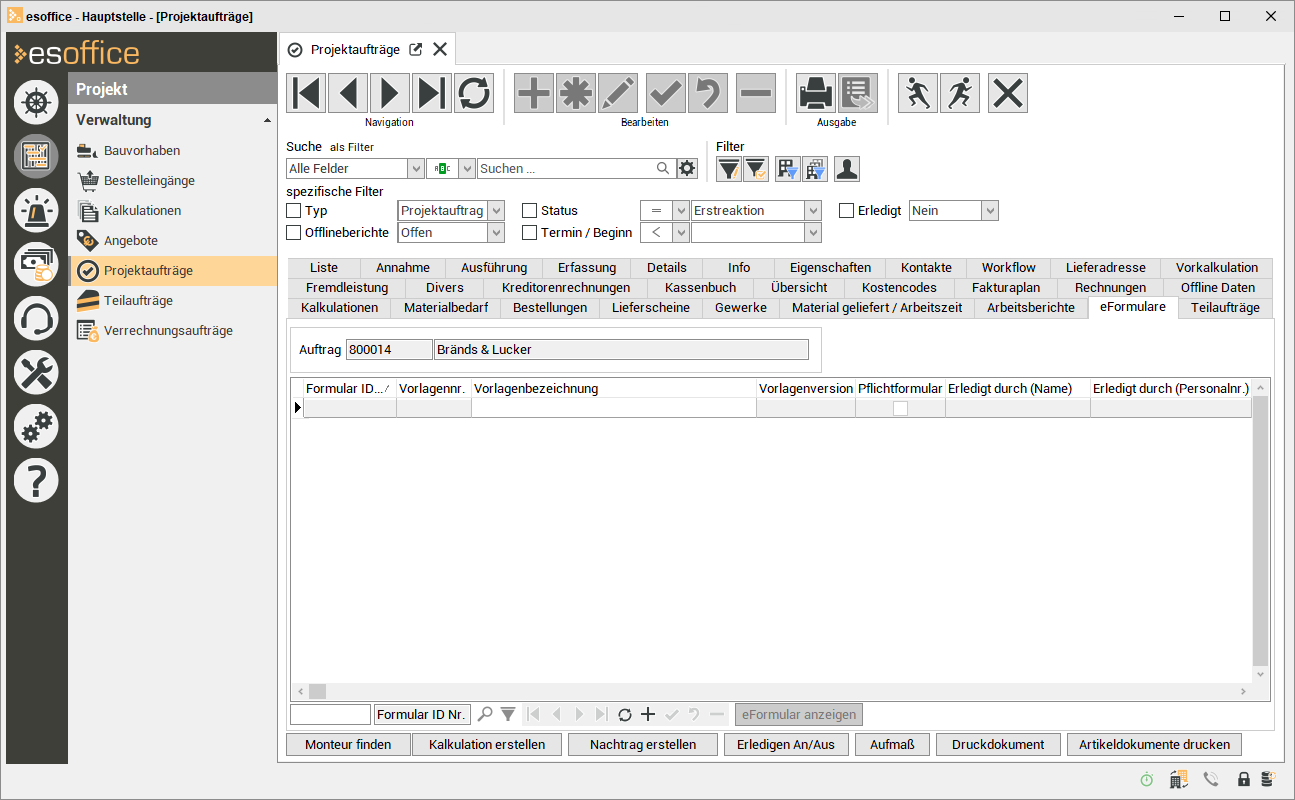The height and width of the screenshot is (800, 1295).
Task: Open search settings gear icon
Action: click(687, 168)
